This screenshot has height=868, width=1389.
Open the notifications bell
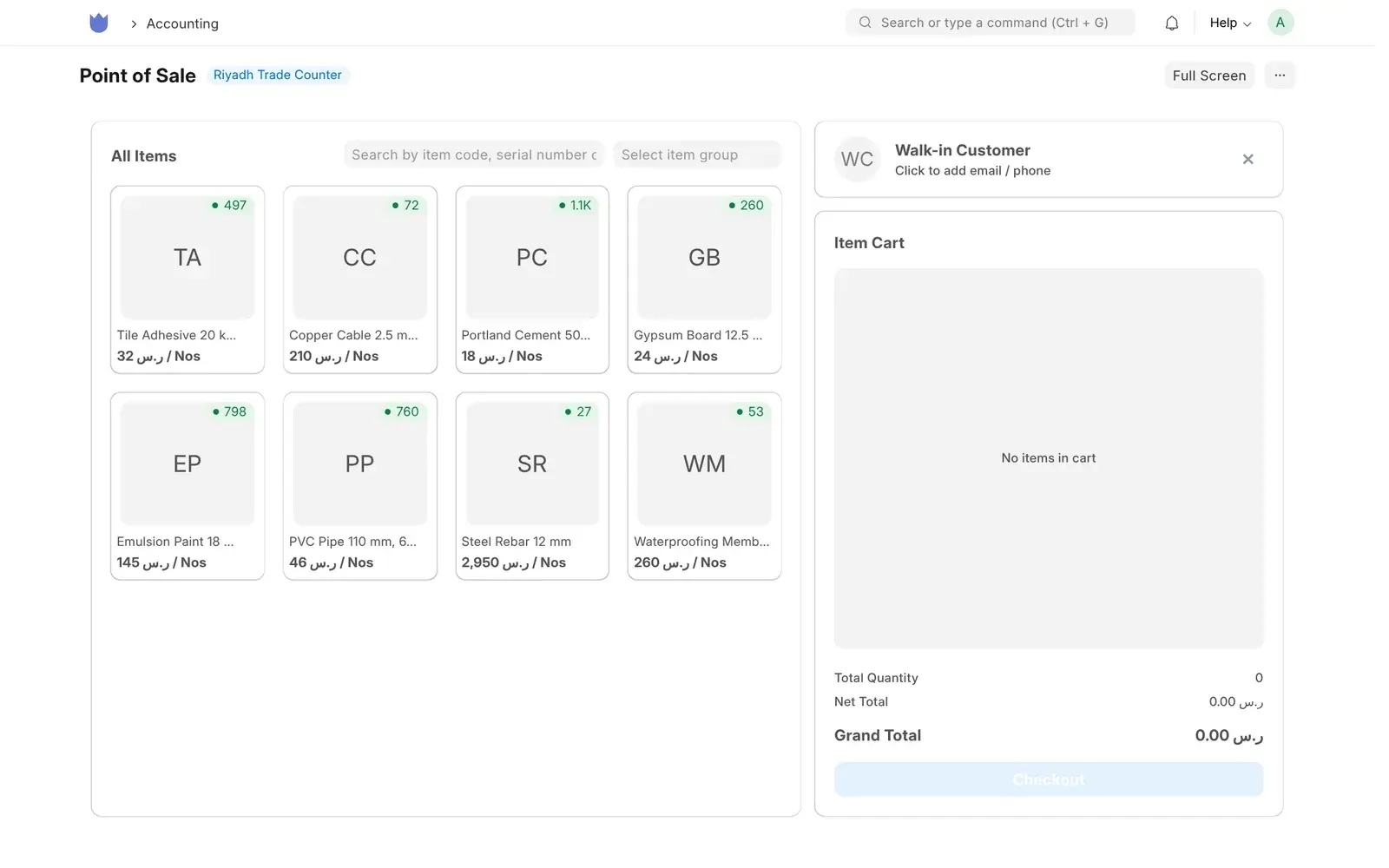point(1171,23)
